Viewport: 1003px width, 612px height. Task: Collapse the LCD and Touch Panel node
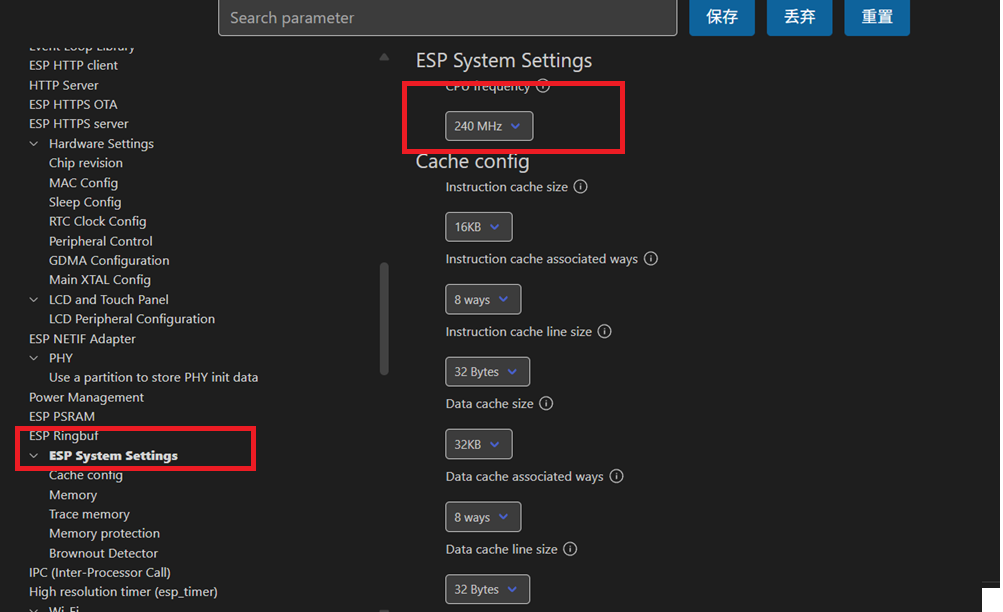pos(34,300)
